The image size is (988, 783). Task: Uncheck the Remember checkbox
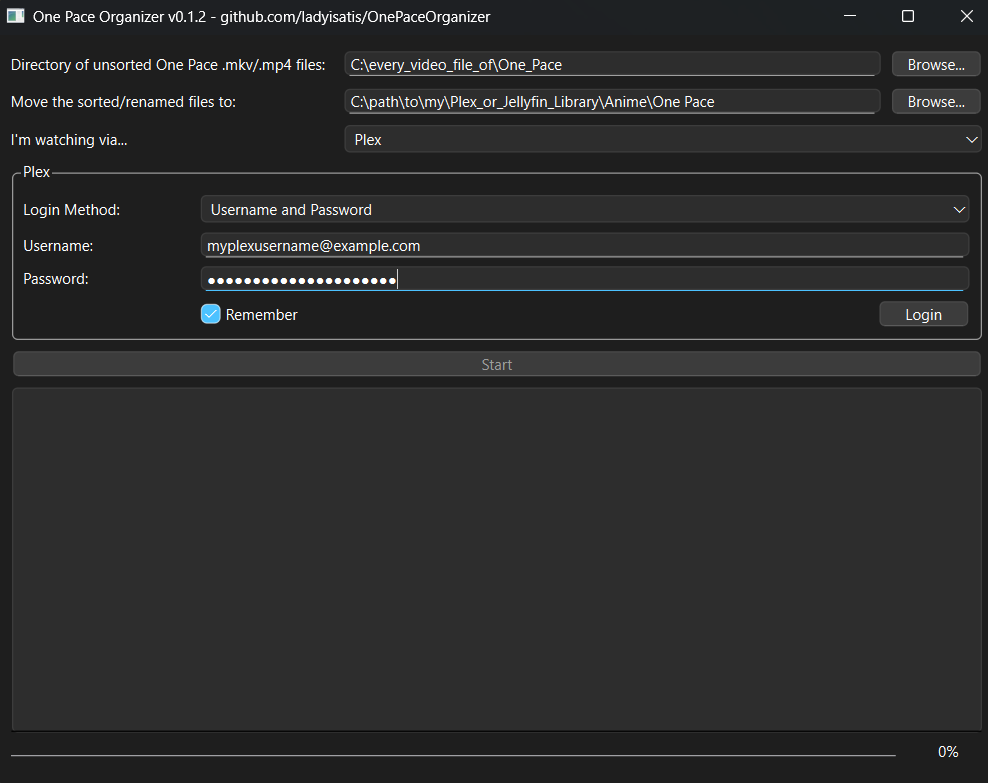(x=210, y=314)
